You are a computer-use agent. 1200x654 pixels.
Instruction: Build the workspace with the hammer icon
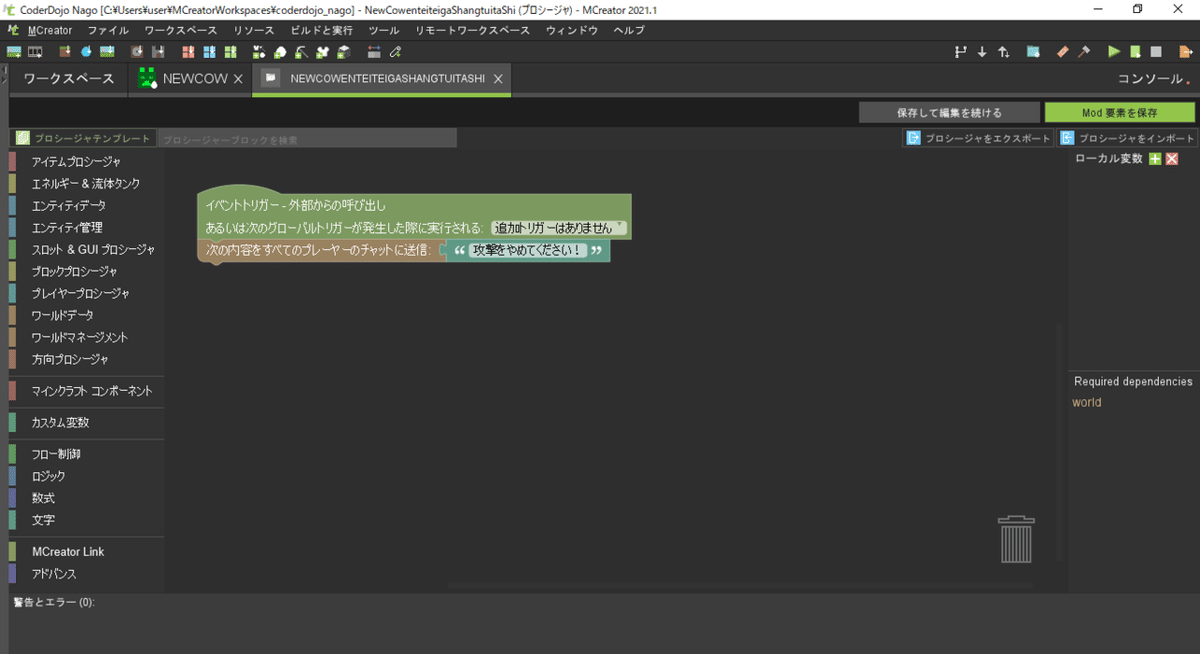click(1084, 51)
